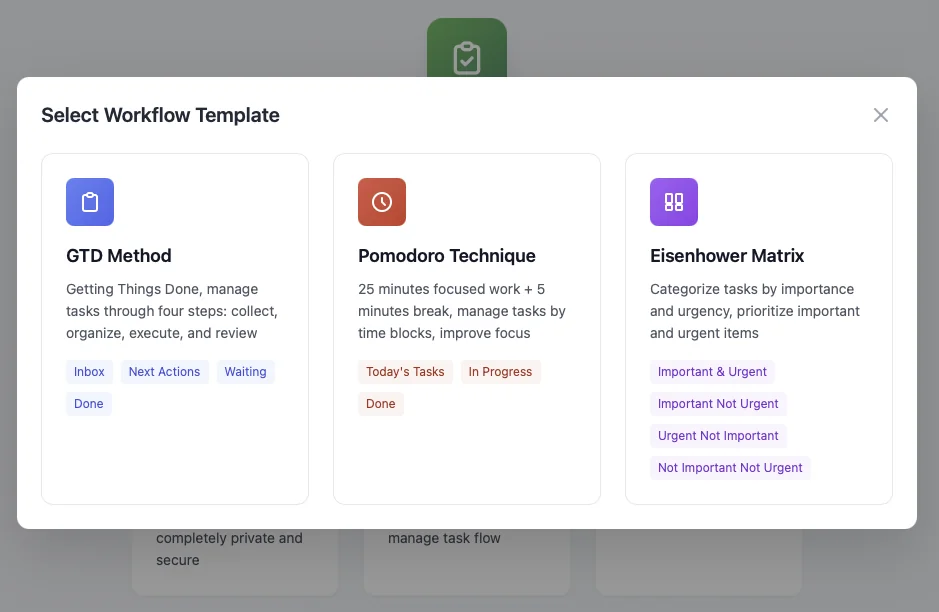Click the Urgent Not Important tag

click(718, 436)
